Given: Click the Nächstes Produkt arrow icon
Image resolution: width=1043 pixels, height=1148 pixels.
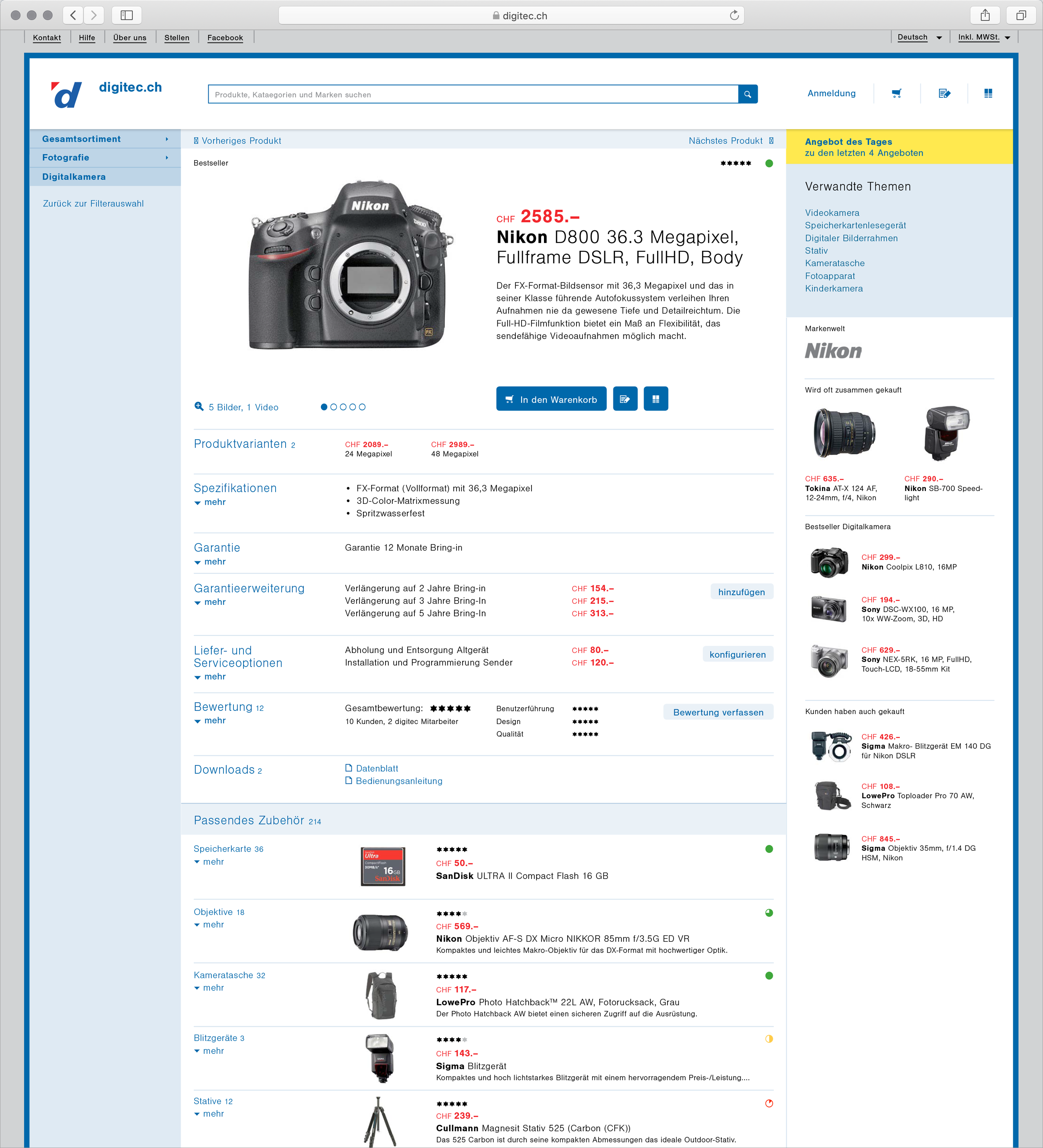Looking at the screenshot, I should [771, 141].
